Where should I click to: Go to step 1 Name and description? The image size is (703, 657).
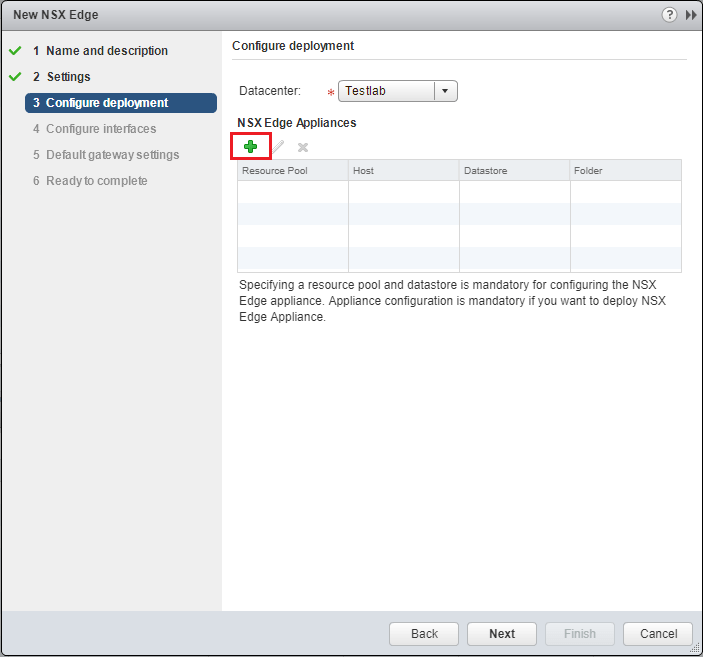100,51
